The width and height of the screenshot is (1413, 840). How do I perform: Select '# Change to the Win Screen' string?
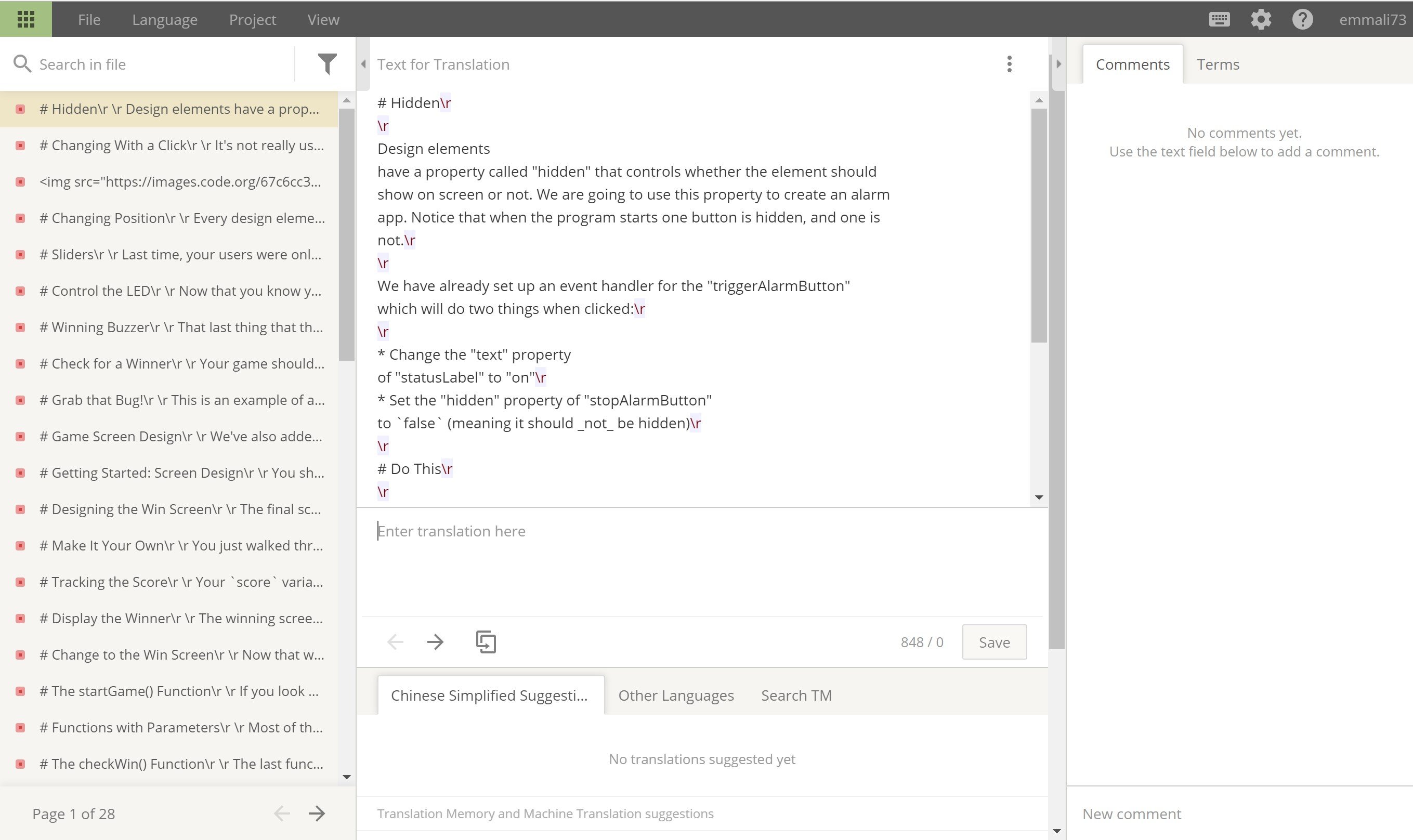pos(169,654)
